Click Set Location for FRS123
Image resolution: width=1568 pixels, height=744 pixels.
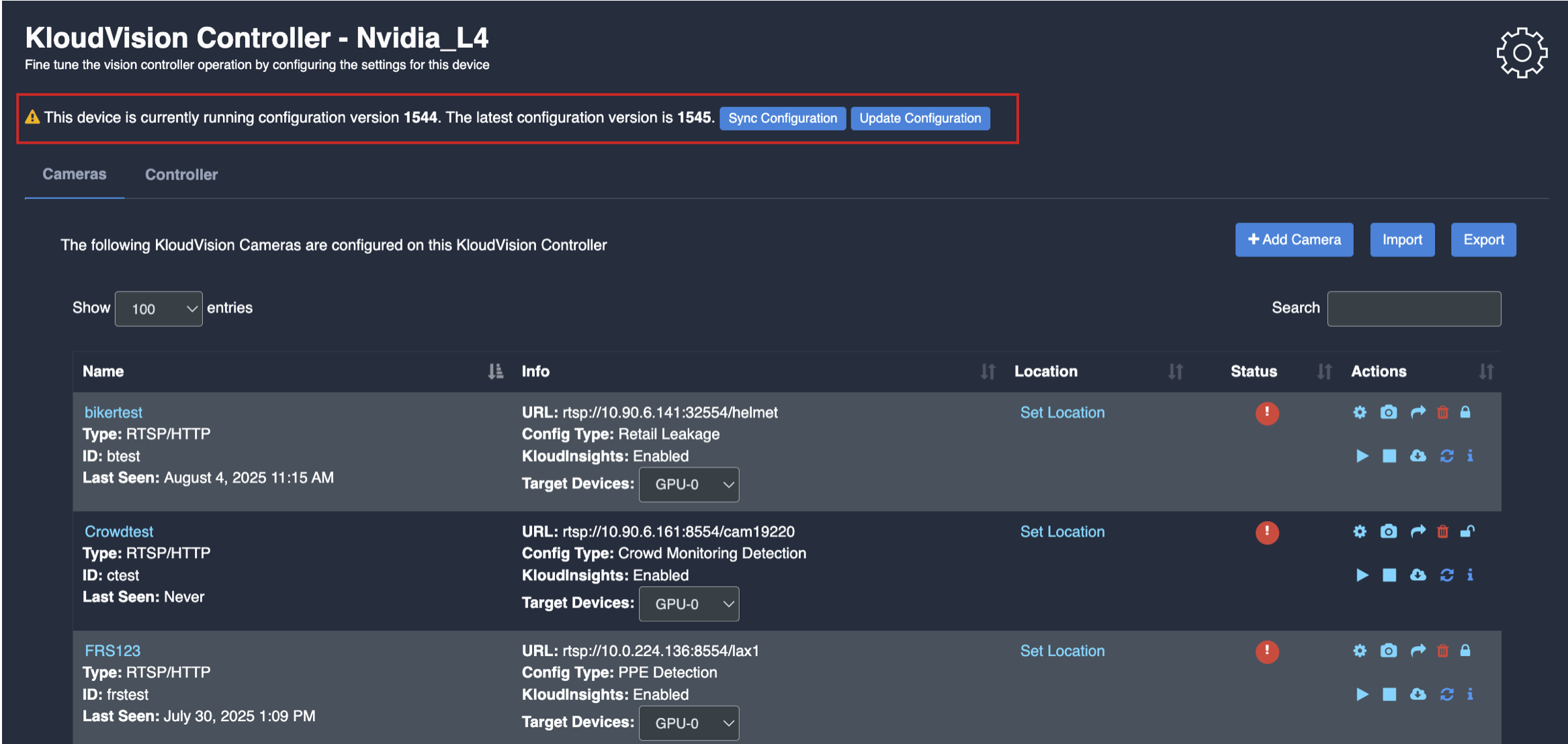(1062, 651)
